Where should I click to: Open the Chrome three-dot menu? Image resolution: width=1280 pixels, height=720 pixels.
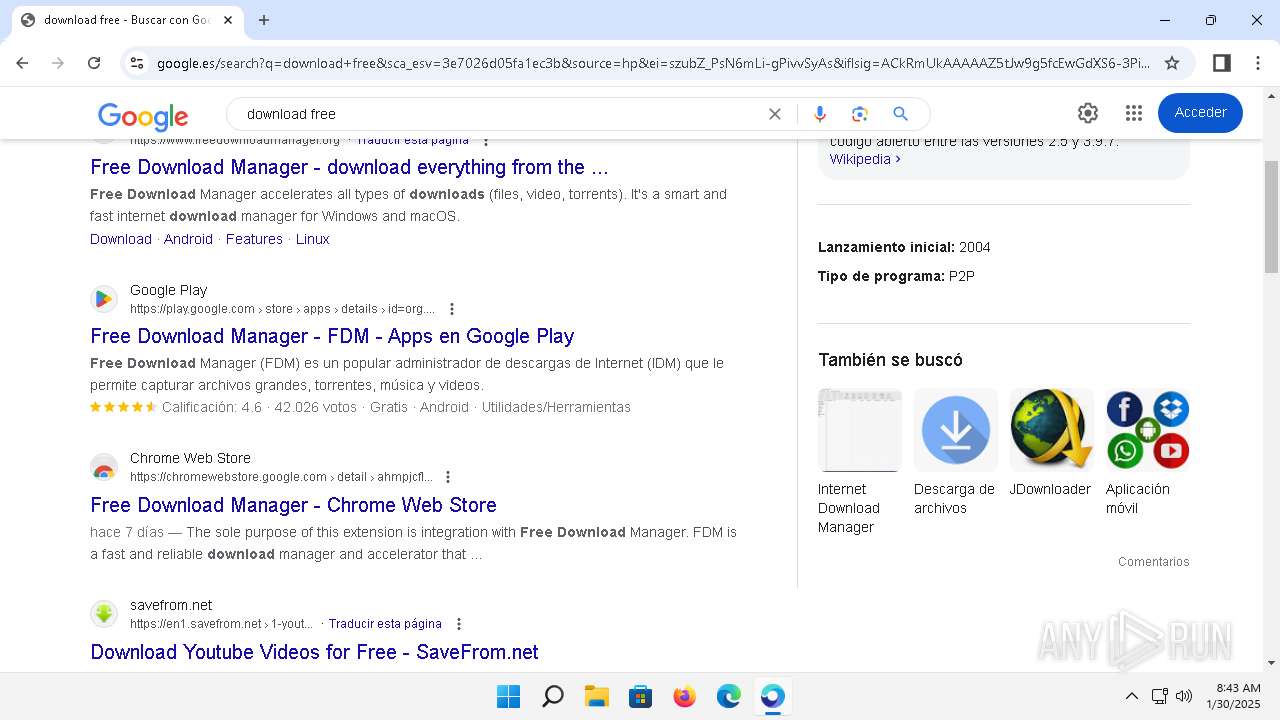pyautogui.click(x=1258, y=63)
